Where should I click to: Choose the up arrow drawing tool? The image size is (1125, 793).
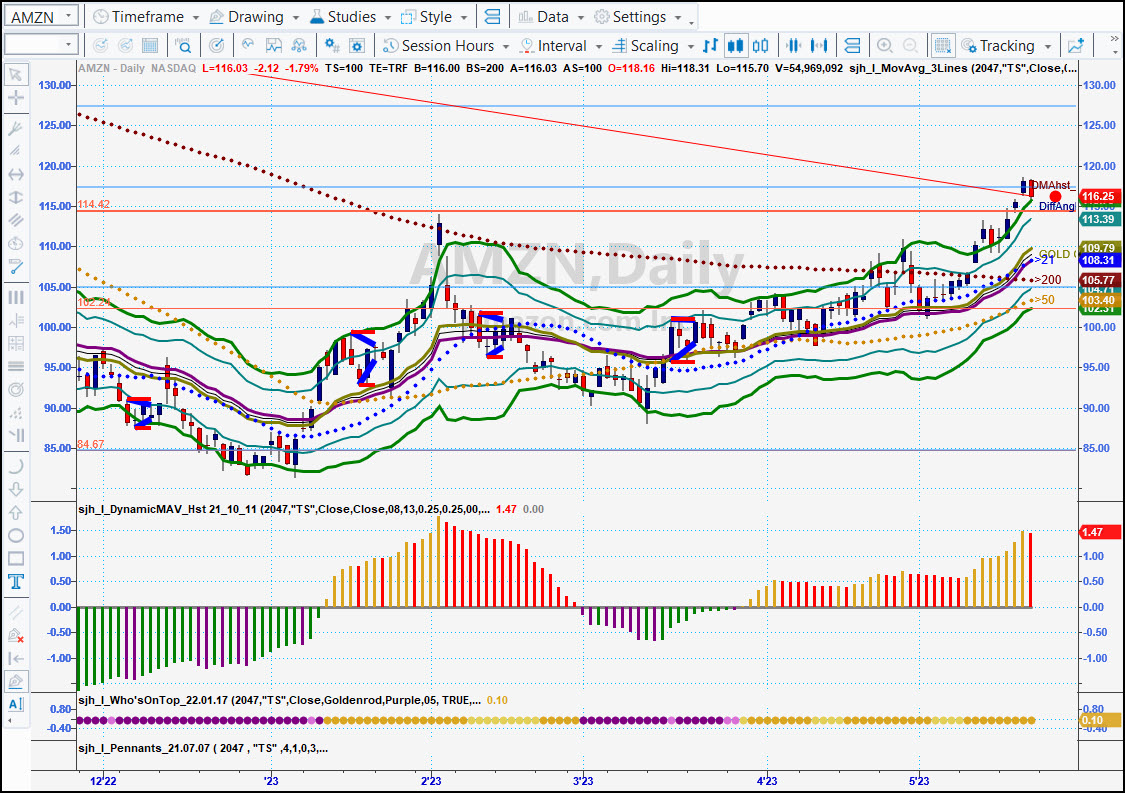tap(15, 512)
